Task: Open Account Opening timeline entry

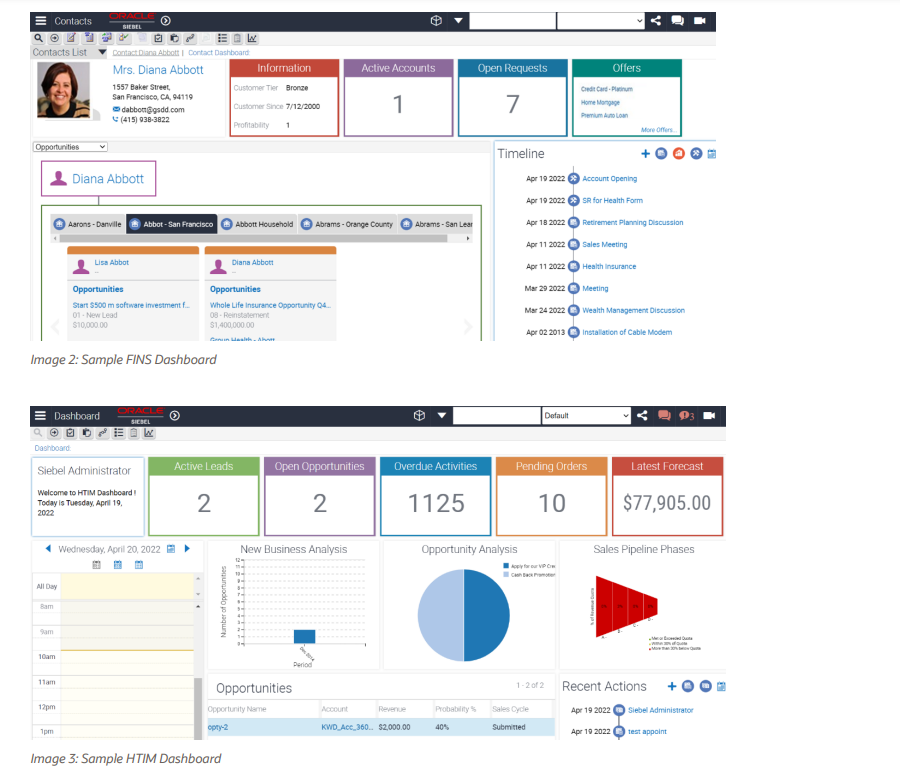Action: [x=610, y=179]
